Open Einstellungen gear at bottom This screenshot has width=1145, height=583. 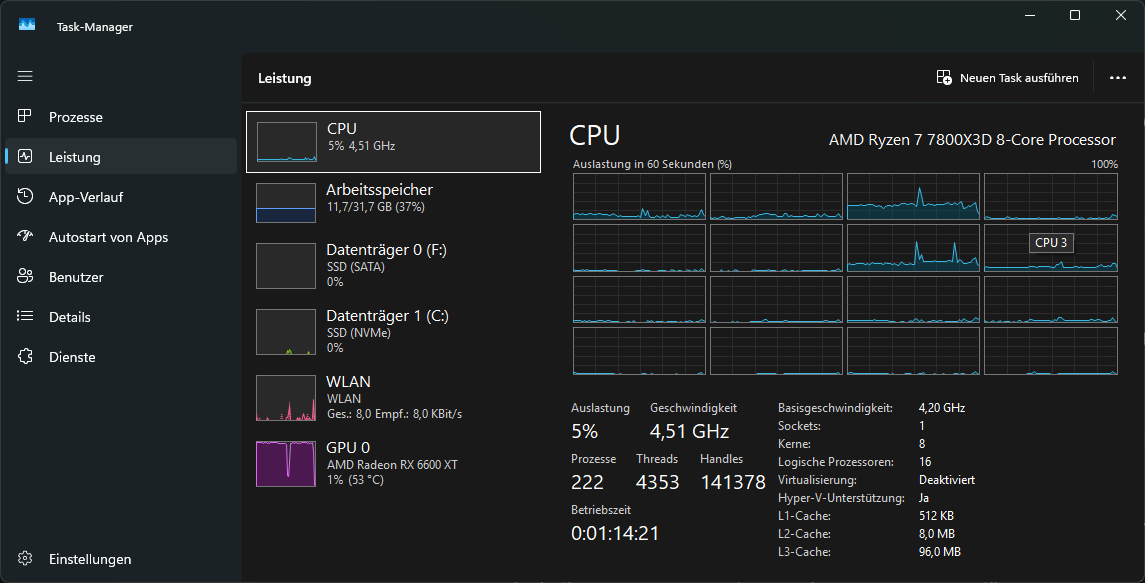(26, 559)
